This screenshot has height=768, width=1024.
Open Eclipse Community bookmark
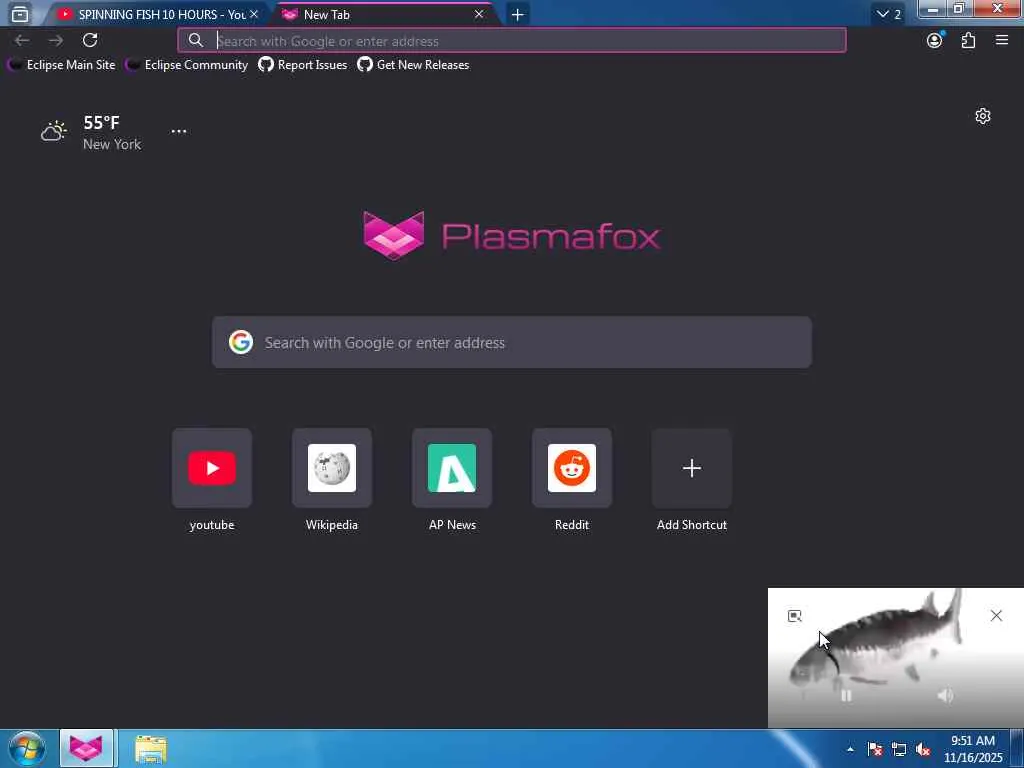[187, 65]
